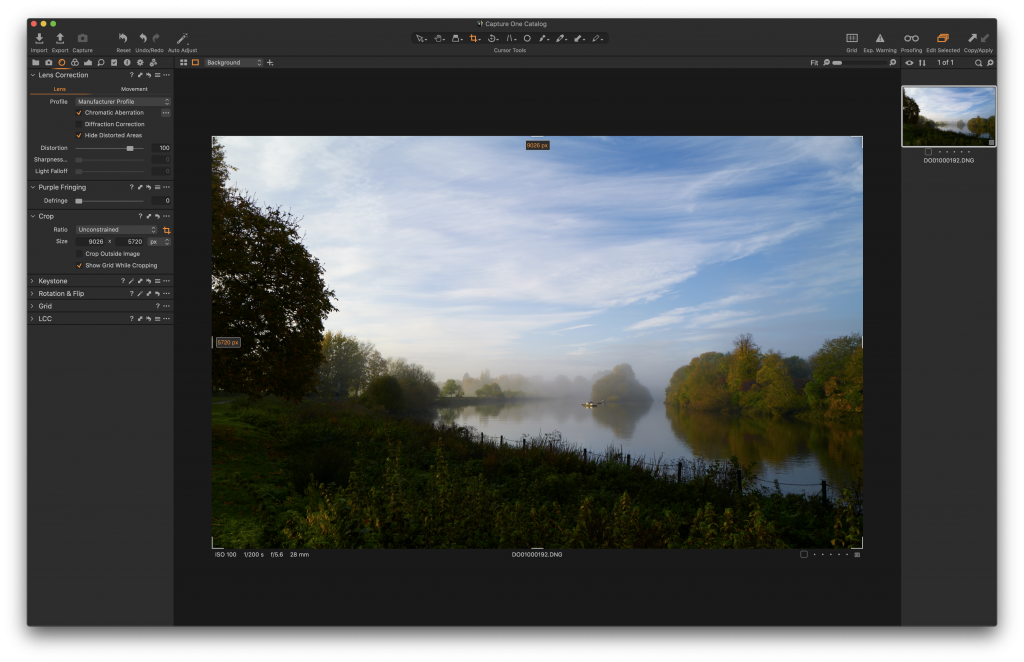Uncheck Hide Distorted Areas
The width and height of the screenshot is (1024, 662).
click(79, 135)
